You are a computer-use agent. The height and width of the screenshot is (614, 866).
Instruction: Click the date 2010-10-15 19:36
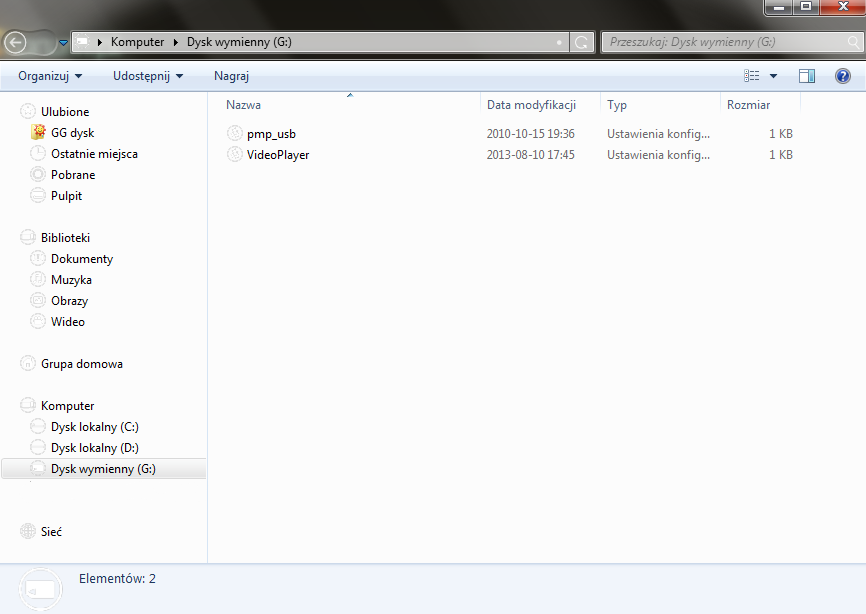(x=530, y=134)
